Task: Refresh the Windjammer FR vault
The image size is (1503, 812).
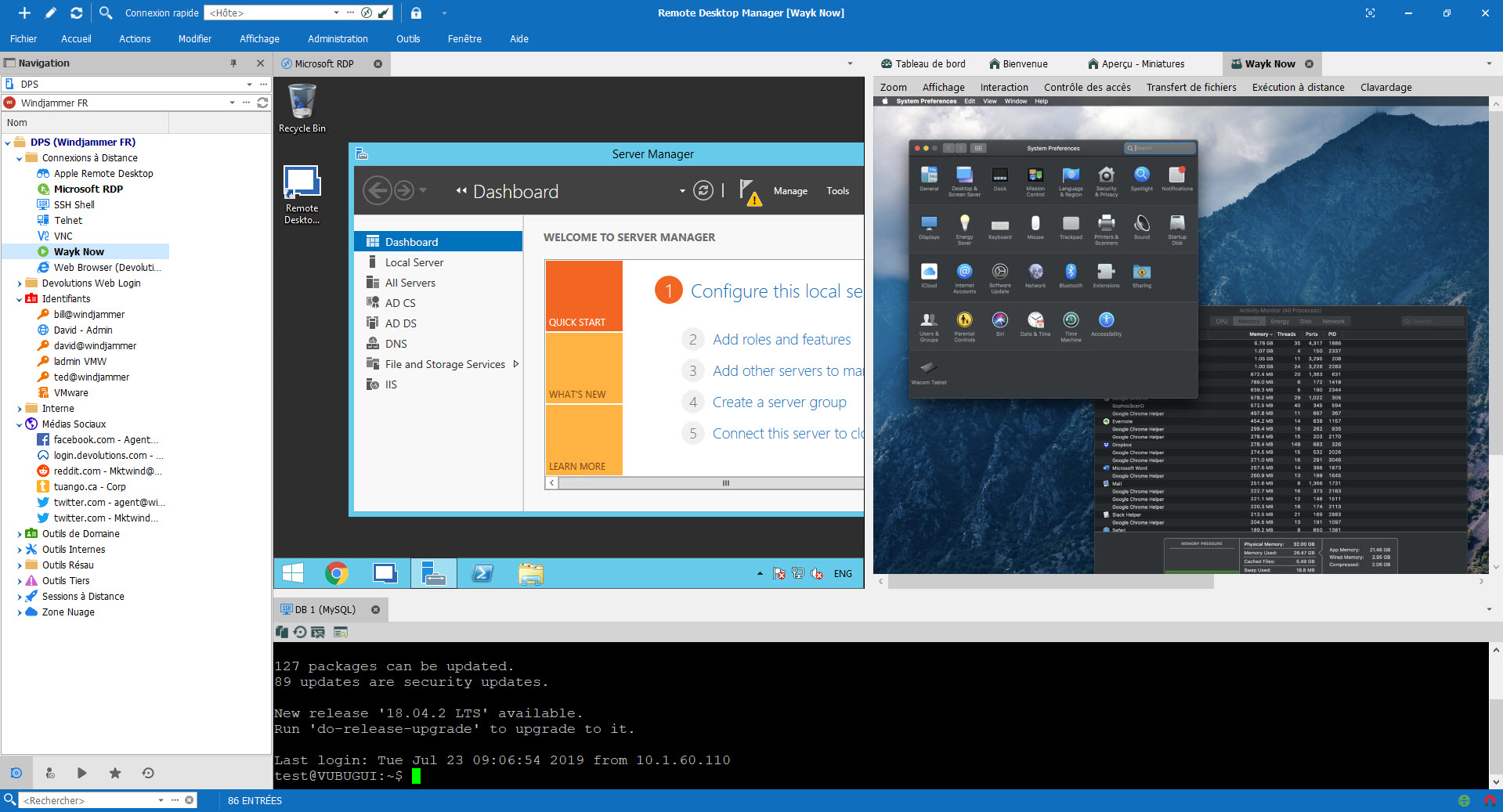Action: (262, 103)
